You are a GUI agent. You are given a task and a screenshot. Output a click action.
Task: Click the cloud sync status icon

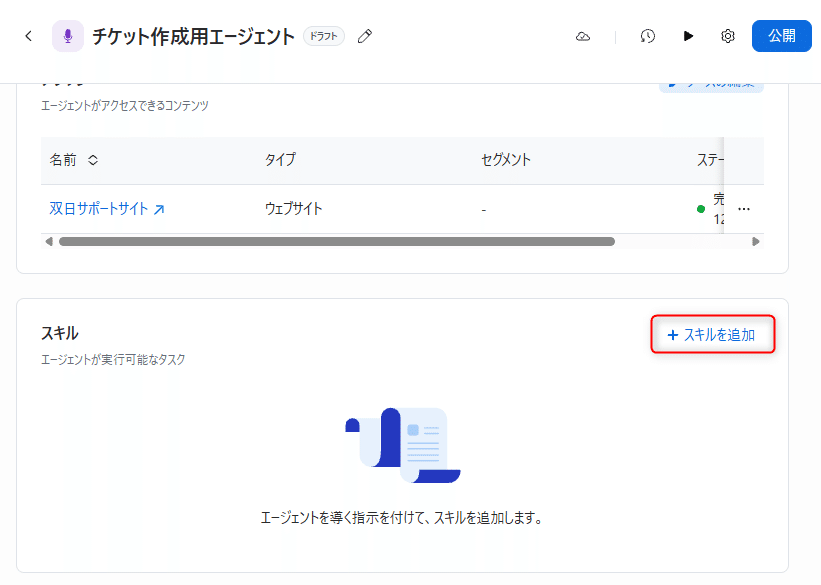[x=583, y=35]
